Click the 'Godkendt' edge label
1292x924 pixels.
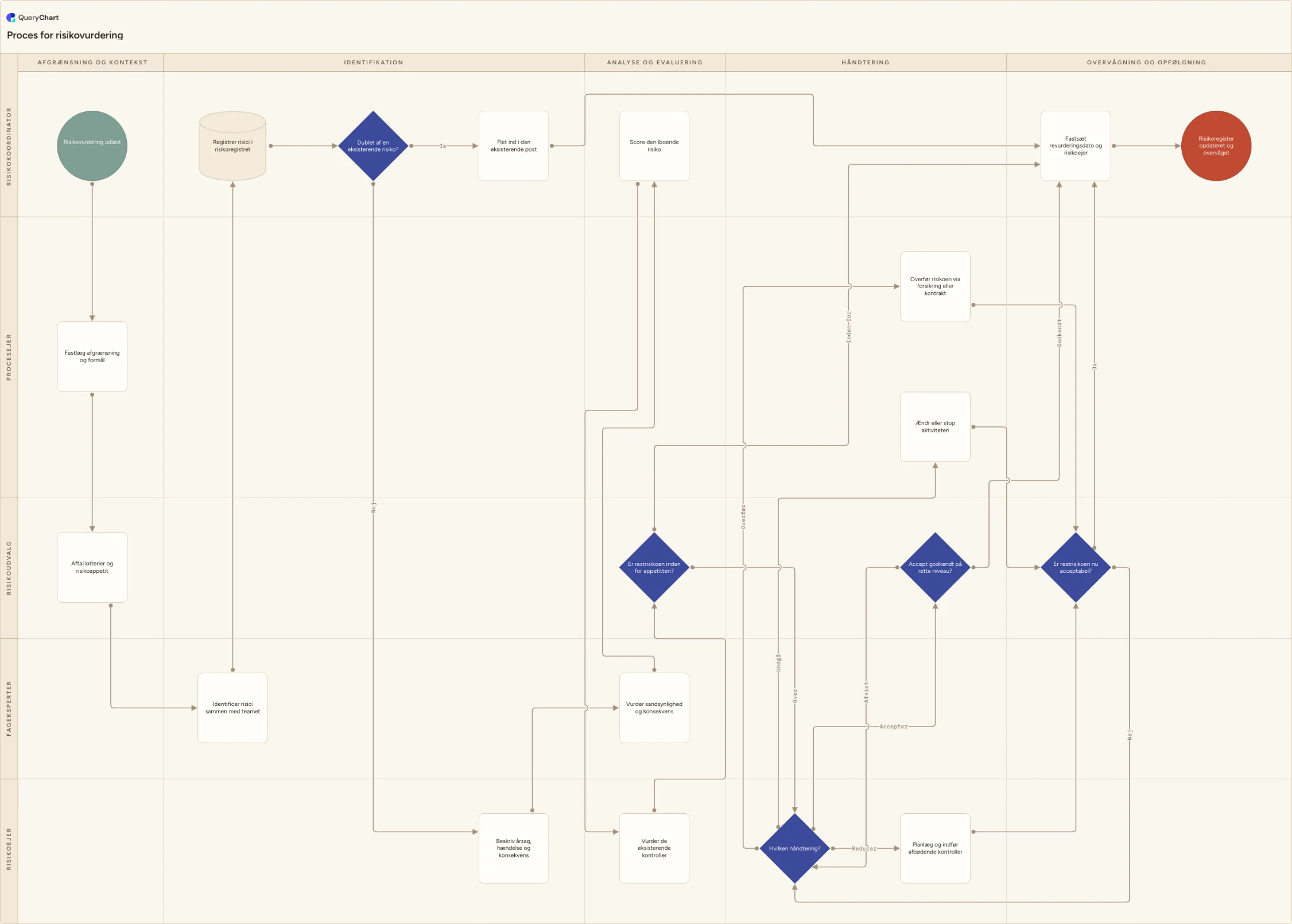click(x=1059, y=333)
